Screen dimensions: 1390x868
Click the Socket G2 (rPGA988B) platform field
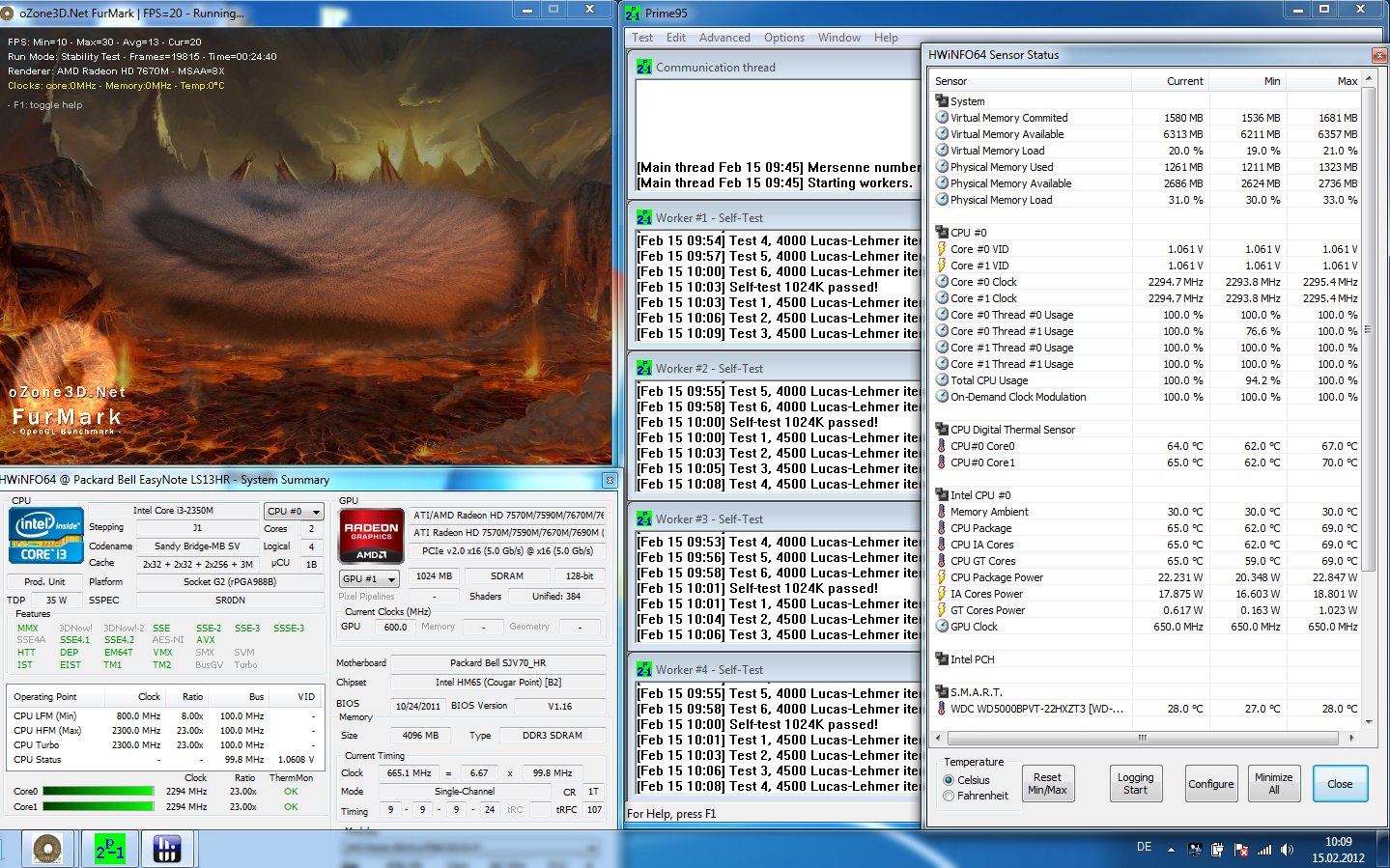pos(230,582)
